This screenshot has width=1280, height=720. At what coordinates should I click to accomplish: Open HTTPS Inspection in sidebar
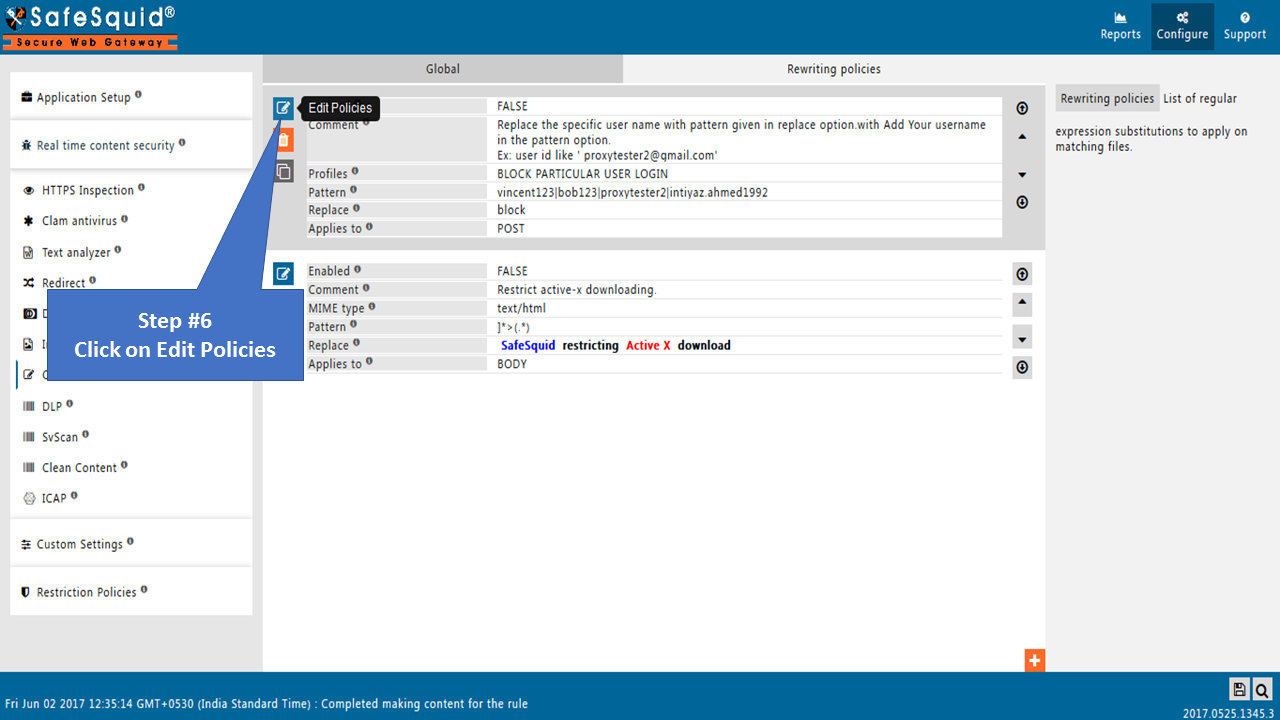coord(88,190)
